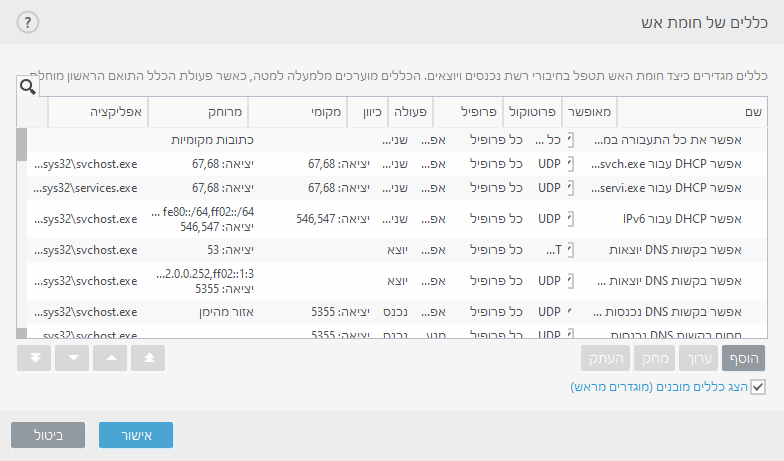Sort by 'פרוטוקול' column header

click(x=532, y=112)
